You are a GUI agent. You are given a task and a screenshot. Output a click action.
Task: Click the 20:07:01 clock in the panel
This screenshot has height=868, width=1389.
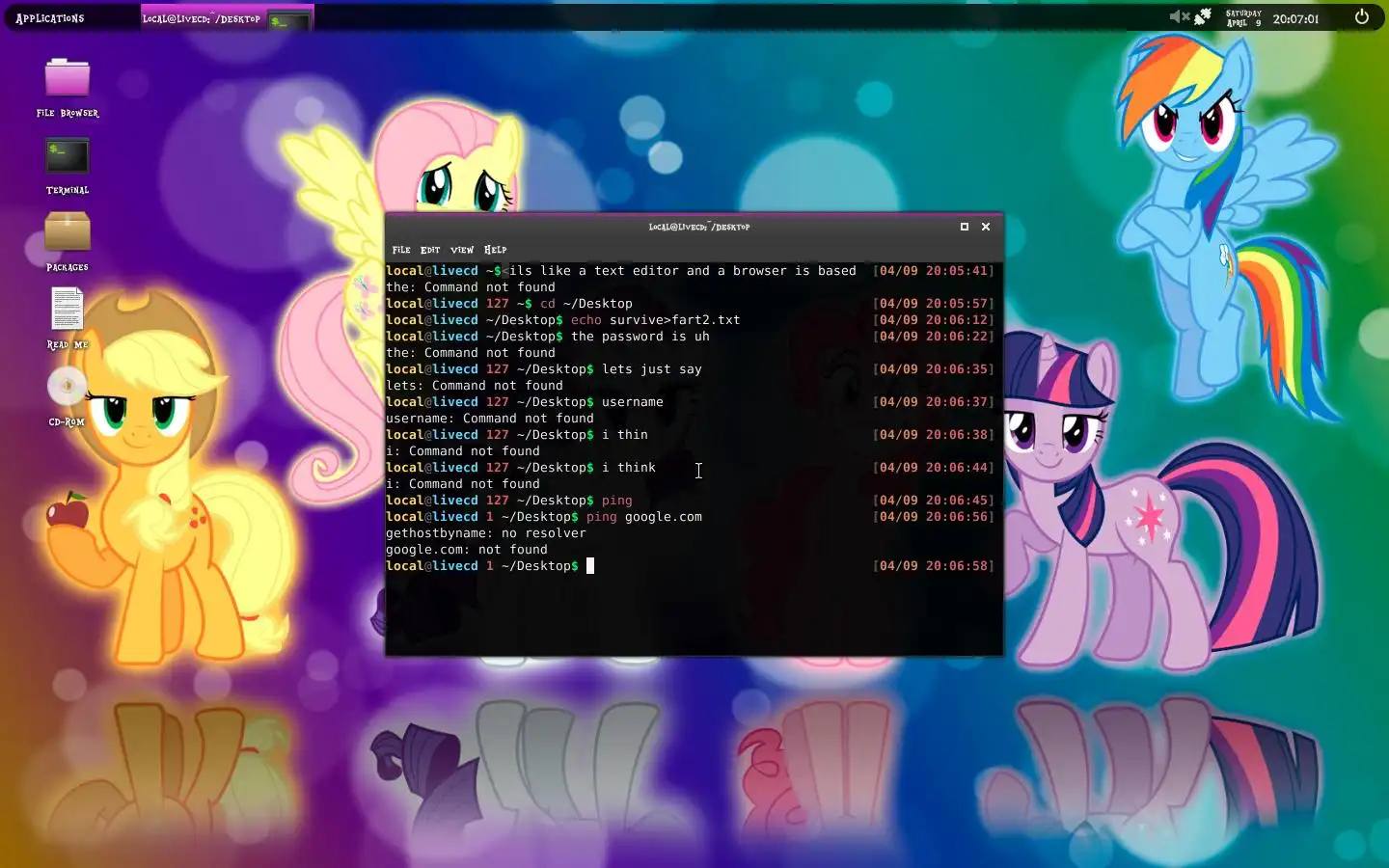coord(1295,18)
